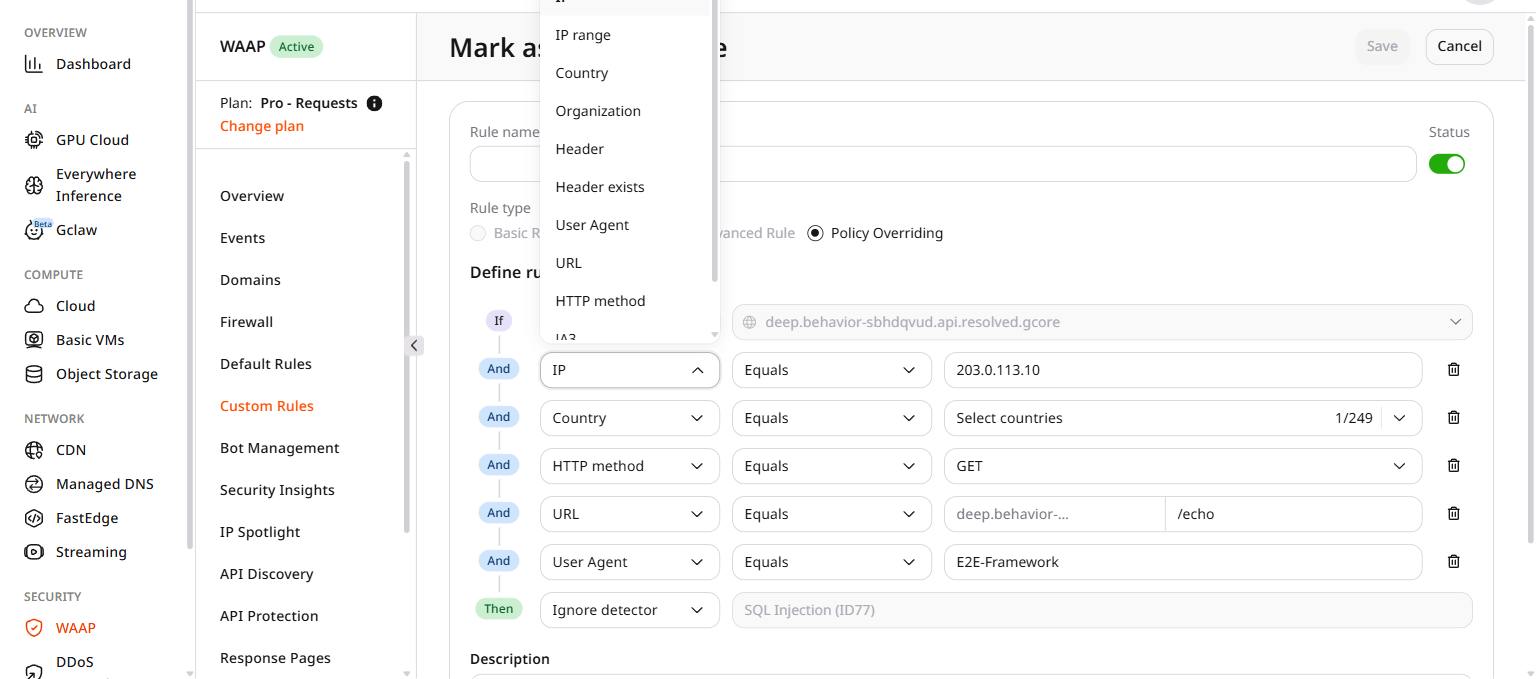
Task: Click the Managed DNS icon
Action: coord(34,484)
